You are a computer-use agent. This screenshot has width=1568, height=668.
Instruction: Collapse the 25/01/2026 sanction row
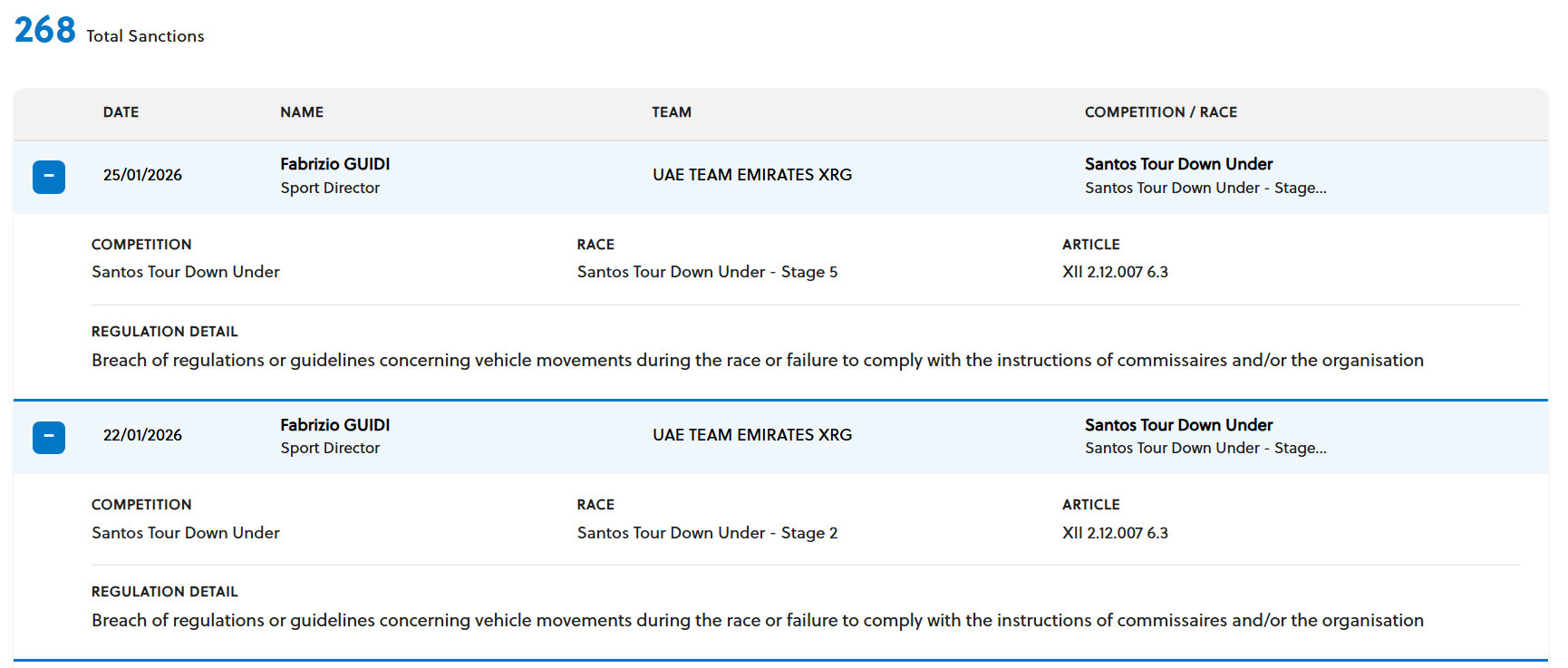coord(49,177)
